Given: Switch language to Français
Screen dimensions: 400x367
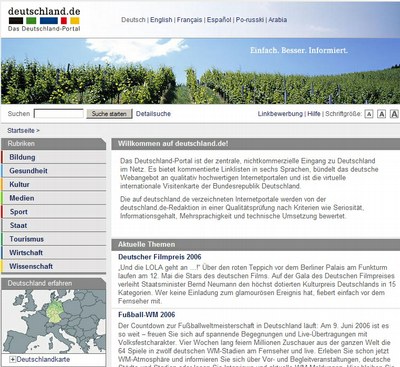Looking at the screenshot, I should [189, 20].
